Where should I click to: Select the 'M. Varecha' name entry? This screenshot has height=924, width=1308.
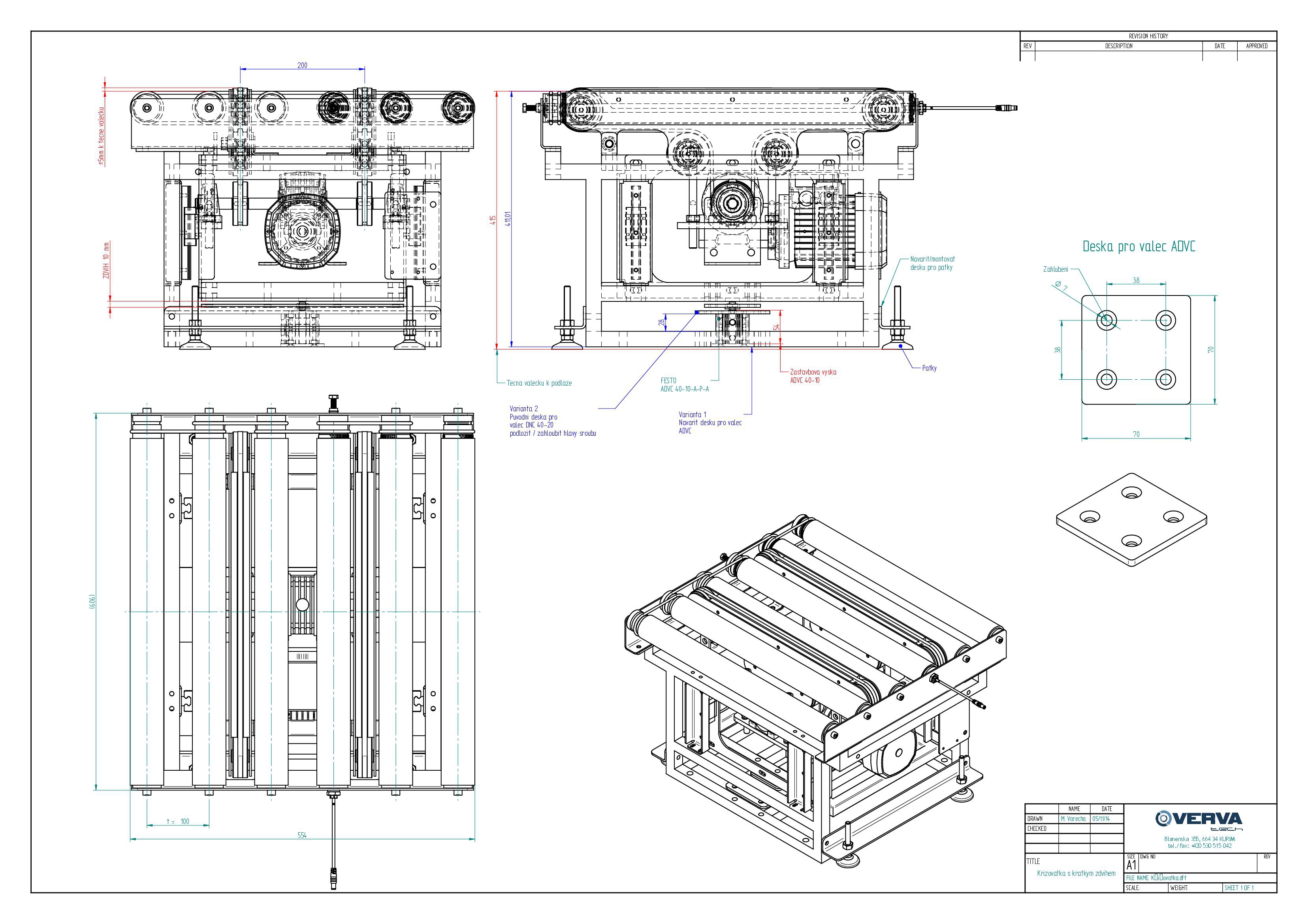[x=1073, y=819]
